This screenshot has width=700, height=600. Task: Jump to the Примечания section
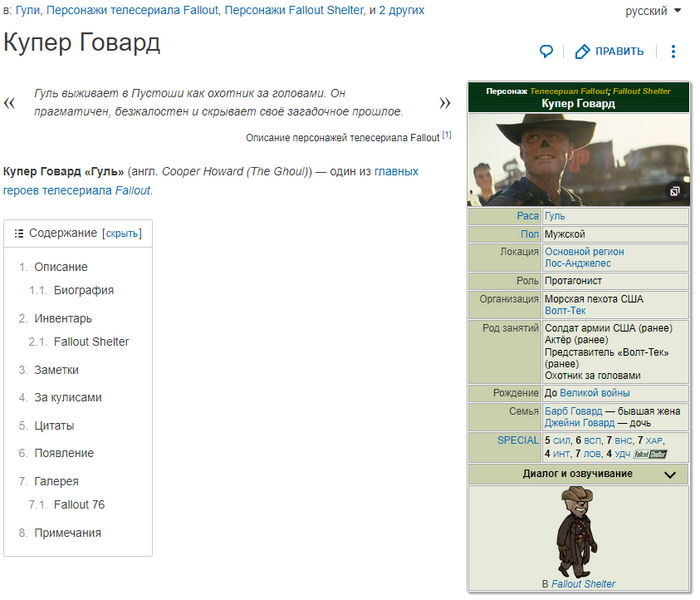(x=67, y=533)
